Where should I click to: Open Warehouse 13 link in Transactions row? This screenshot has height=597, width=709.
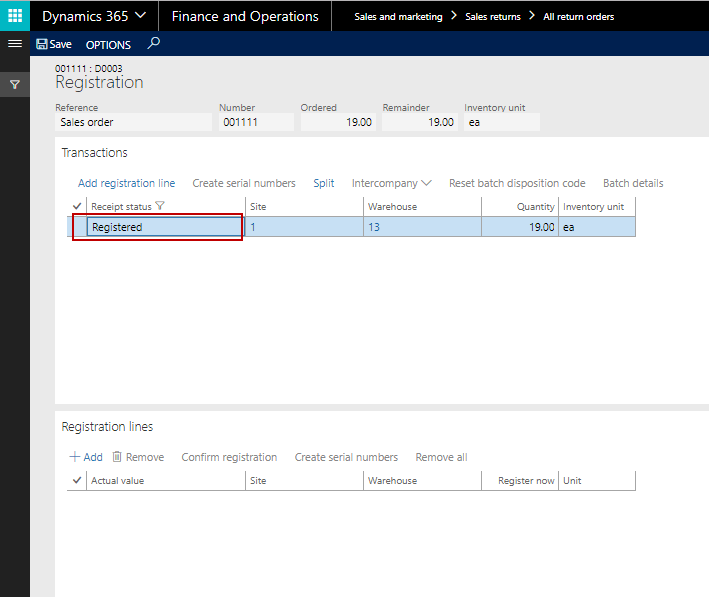(373, 227)
